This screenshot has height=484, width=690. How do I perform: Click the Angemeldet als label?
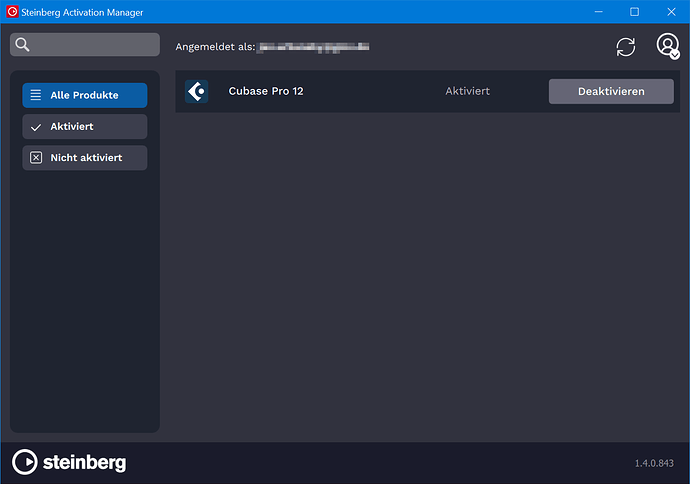click(215, 47)
